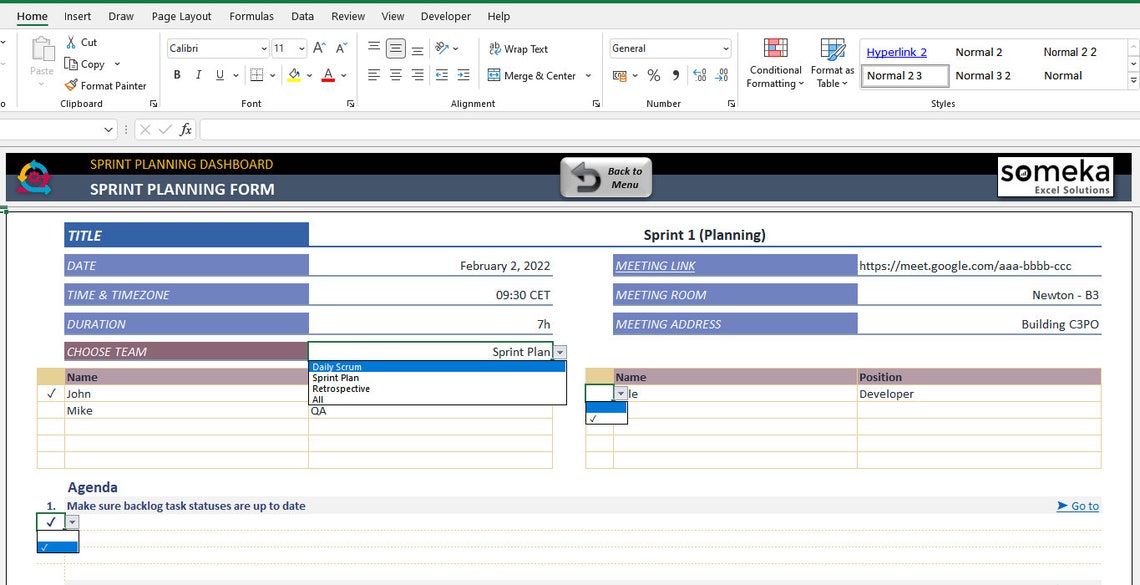Open the Developer ribbon tab
Image resolution: width=1140 pixels, height=585 pixels.
click(x=445, y=16)
